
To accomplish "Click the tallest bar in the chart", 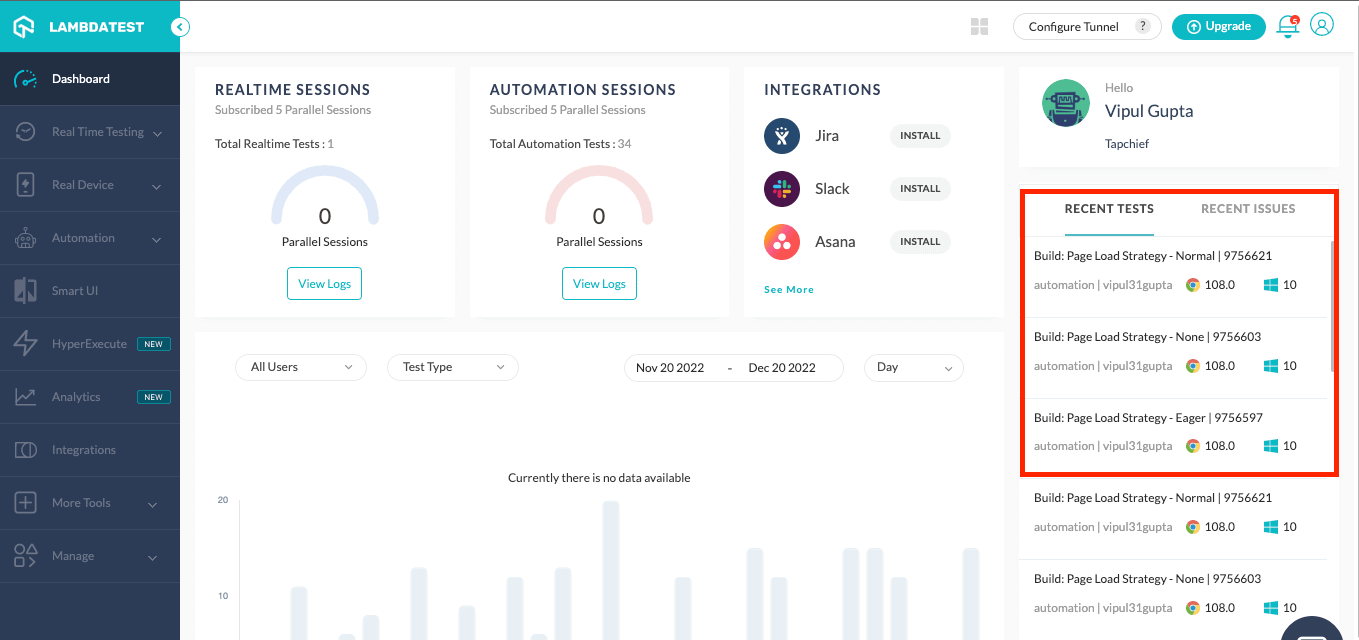I will tap(611, 570).
